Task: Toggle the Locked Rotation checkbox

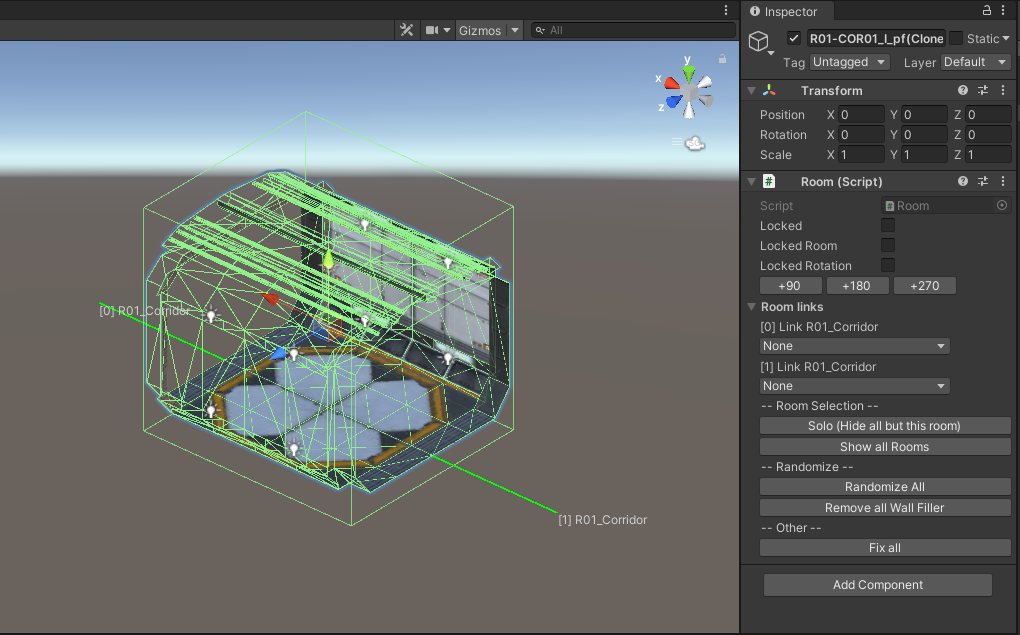Action: point(888,266)
